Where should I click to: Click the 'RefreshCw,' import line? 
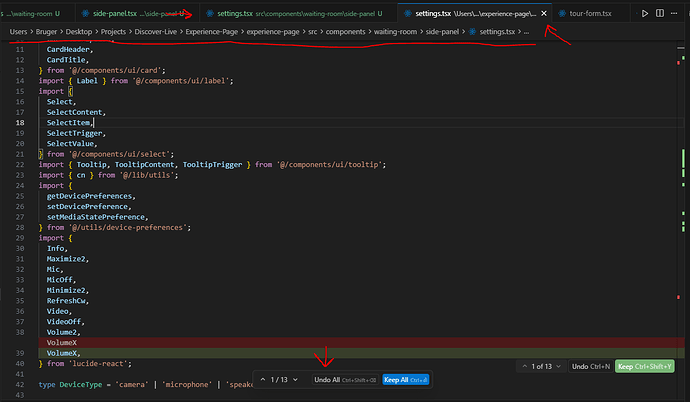pos(68,301)
